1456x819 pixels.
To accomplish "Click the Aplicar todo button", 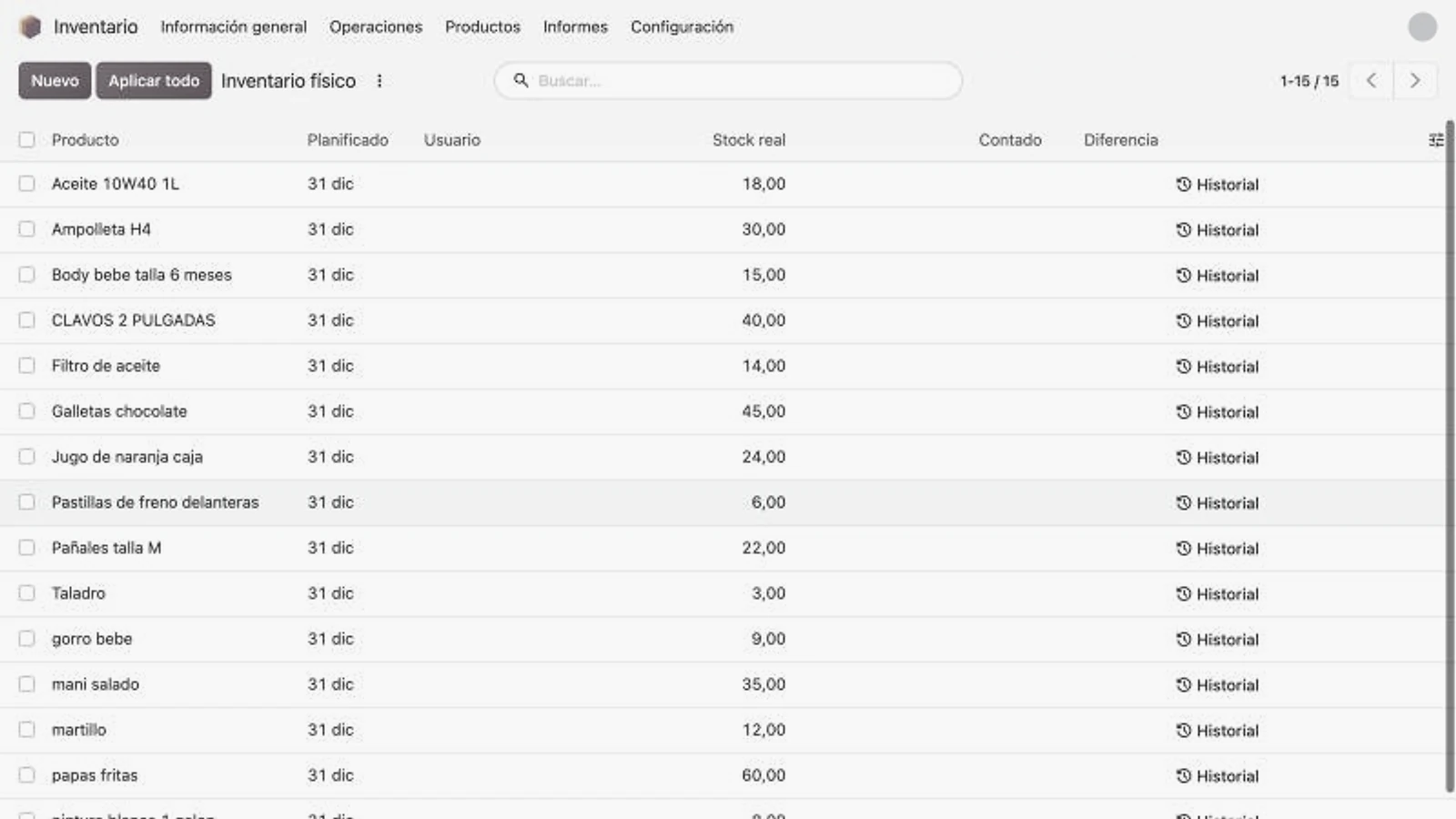I will click(x=154, y=81).
